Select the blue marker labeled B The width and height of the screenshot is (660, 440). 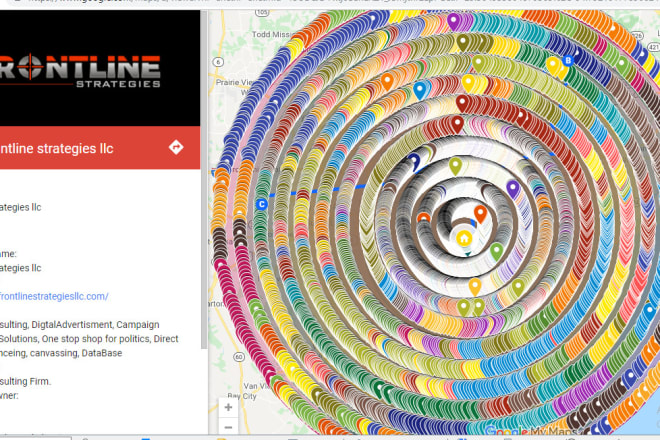coord(568,61)
